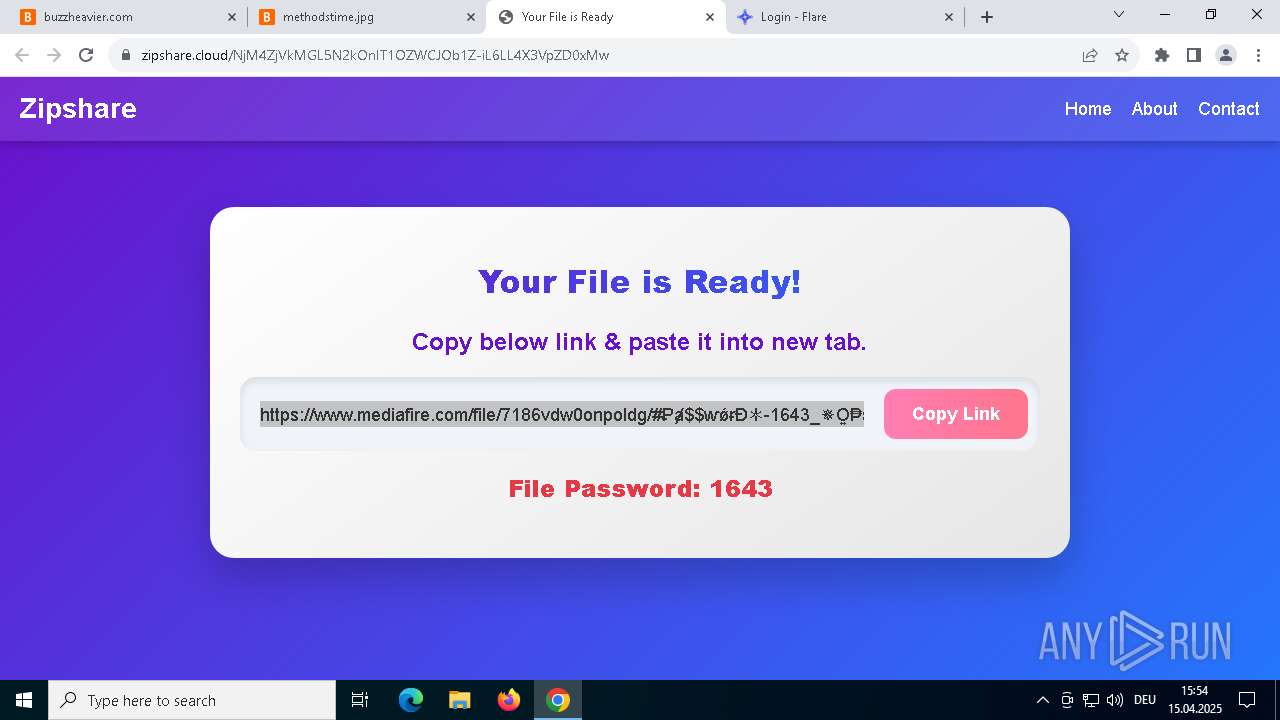Click the mediafire link text field
Screen dimensions: 1280x720
coord(562,414)
